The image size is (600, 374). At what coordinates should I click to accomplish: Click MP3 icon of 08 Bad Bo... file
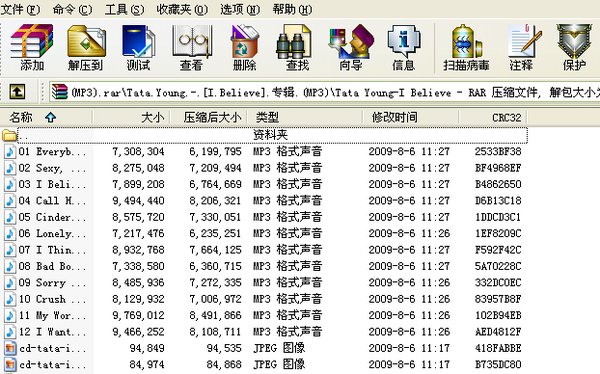point(10,266)
